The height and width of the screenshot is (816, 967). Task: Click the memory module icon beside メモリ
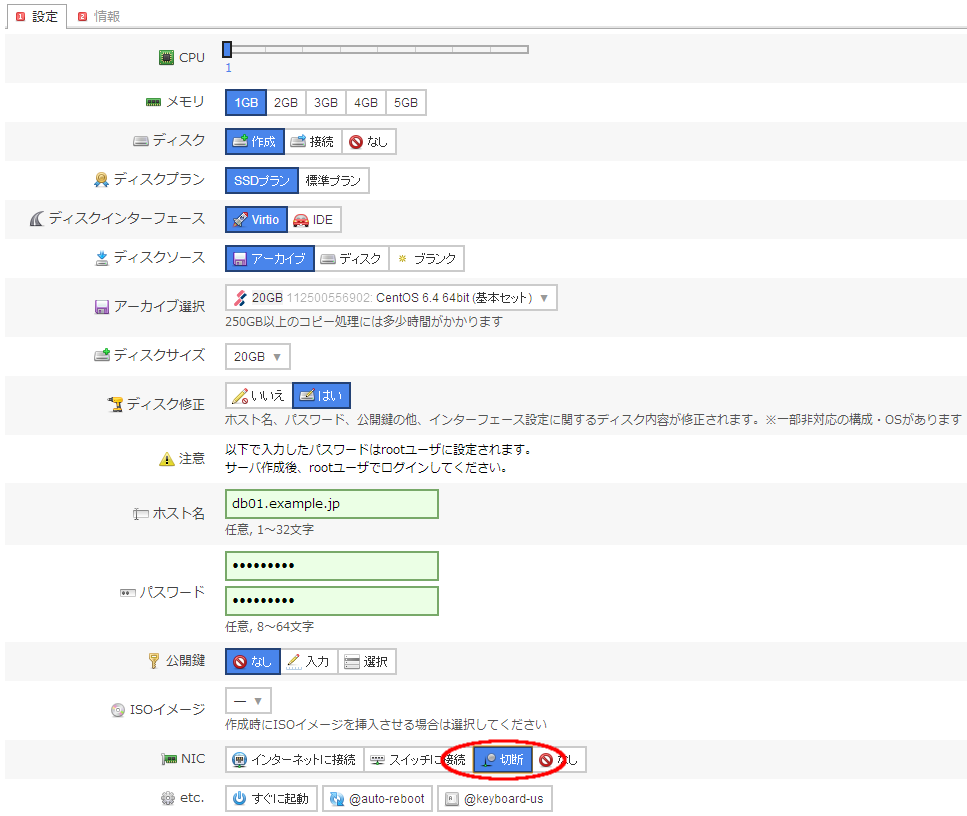154,102
